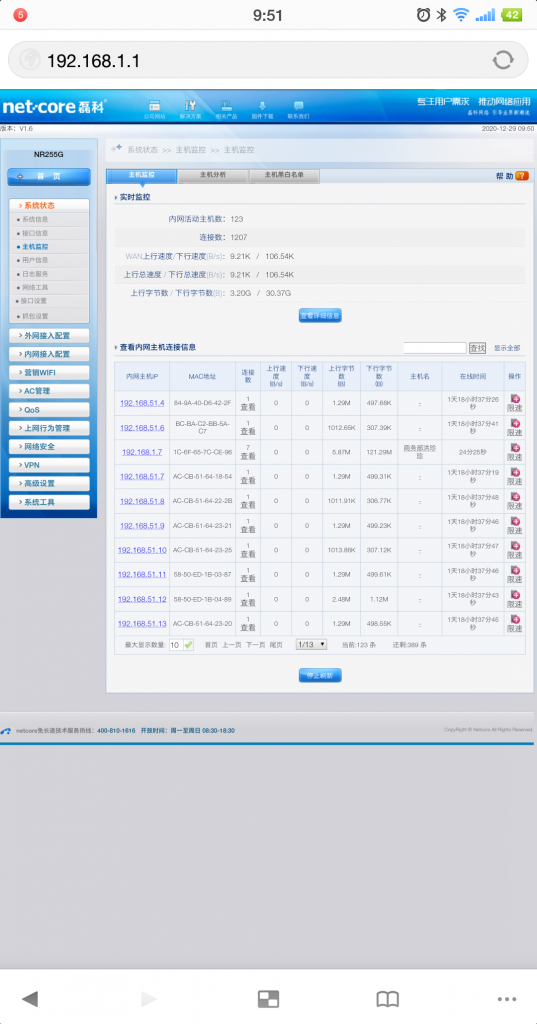Viewport: 537px width, 1024px height.
Task: Click the 帮助 help text link
Action: pyautogui.click(x=504, y=176)
